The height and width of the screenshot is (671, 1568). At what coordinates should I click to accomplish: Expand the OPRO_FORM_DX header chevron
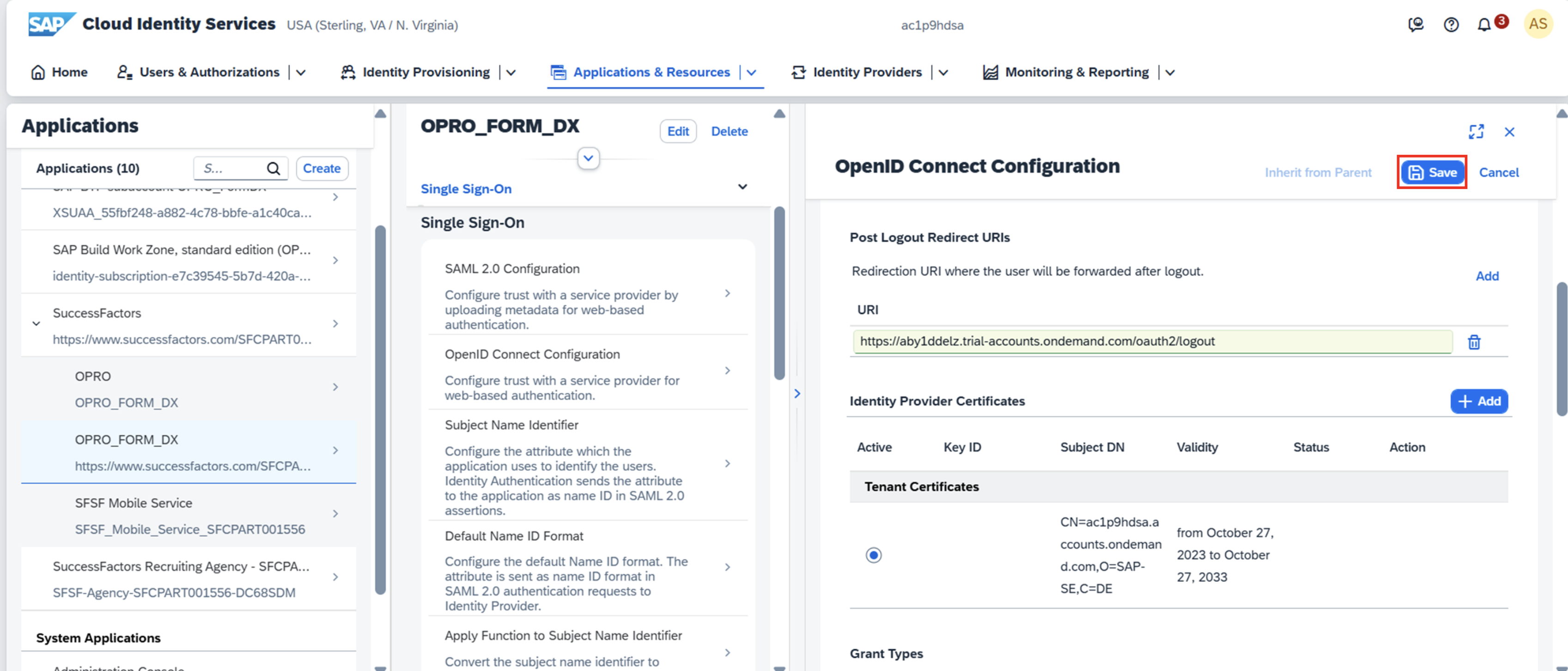coord(588,159)
